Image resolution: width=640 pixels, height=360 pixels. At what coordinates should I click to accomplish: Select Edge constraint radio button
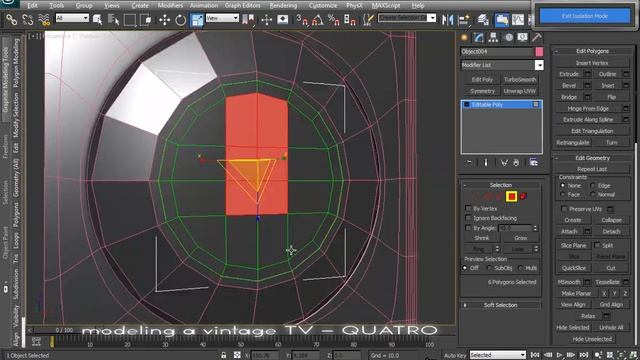coord(593,185)
